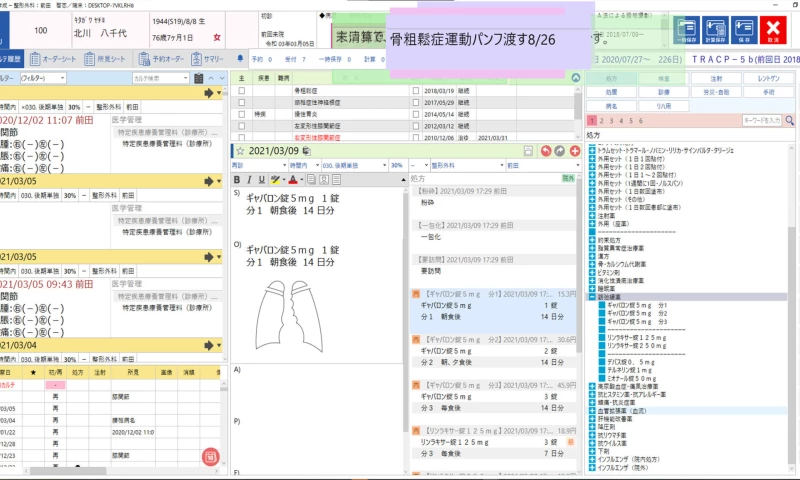800x480 pixels.
Task: Select デパス錠0.5mg in the tree
Action: [631, 362]
